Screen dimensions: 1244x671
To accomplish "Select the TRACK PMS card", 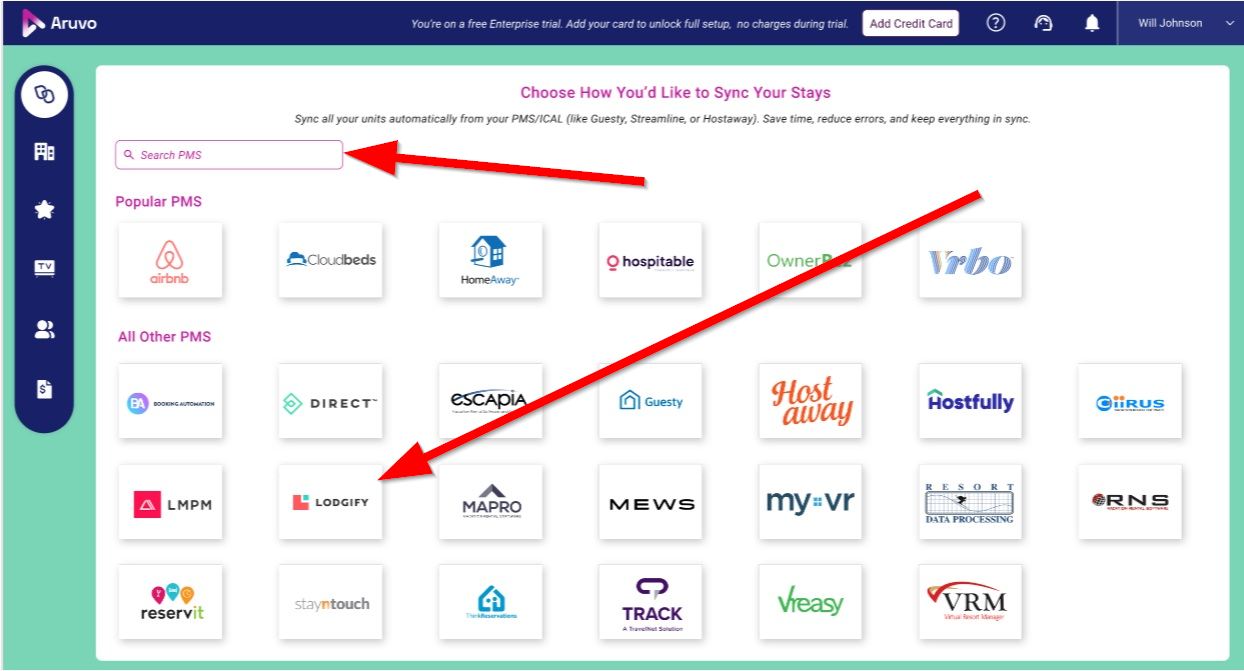I will click(650, 602).
